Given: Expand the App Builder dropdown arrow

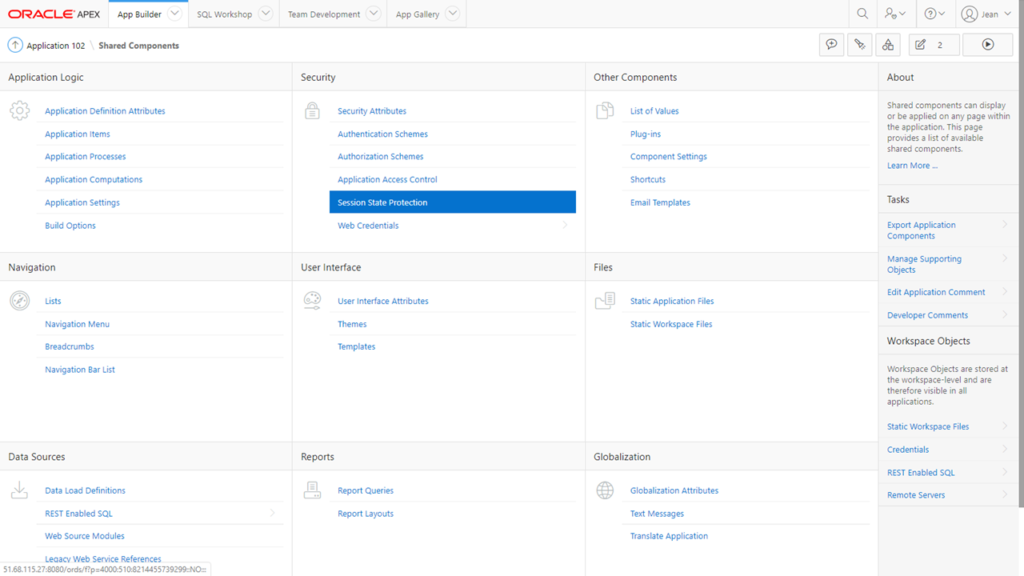Looking at the screenshot, I should pyautogui.click(x=174, y=14).
